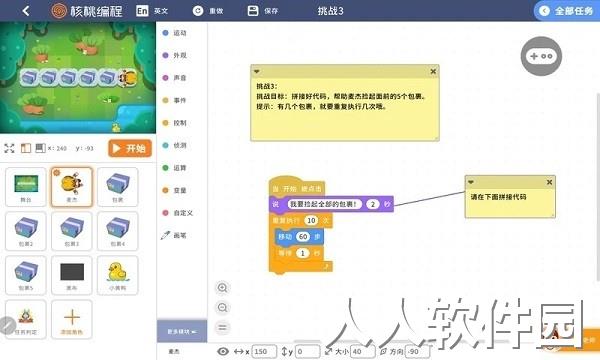Select the large stage layout icon

point(40,148)
